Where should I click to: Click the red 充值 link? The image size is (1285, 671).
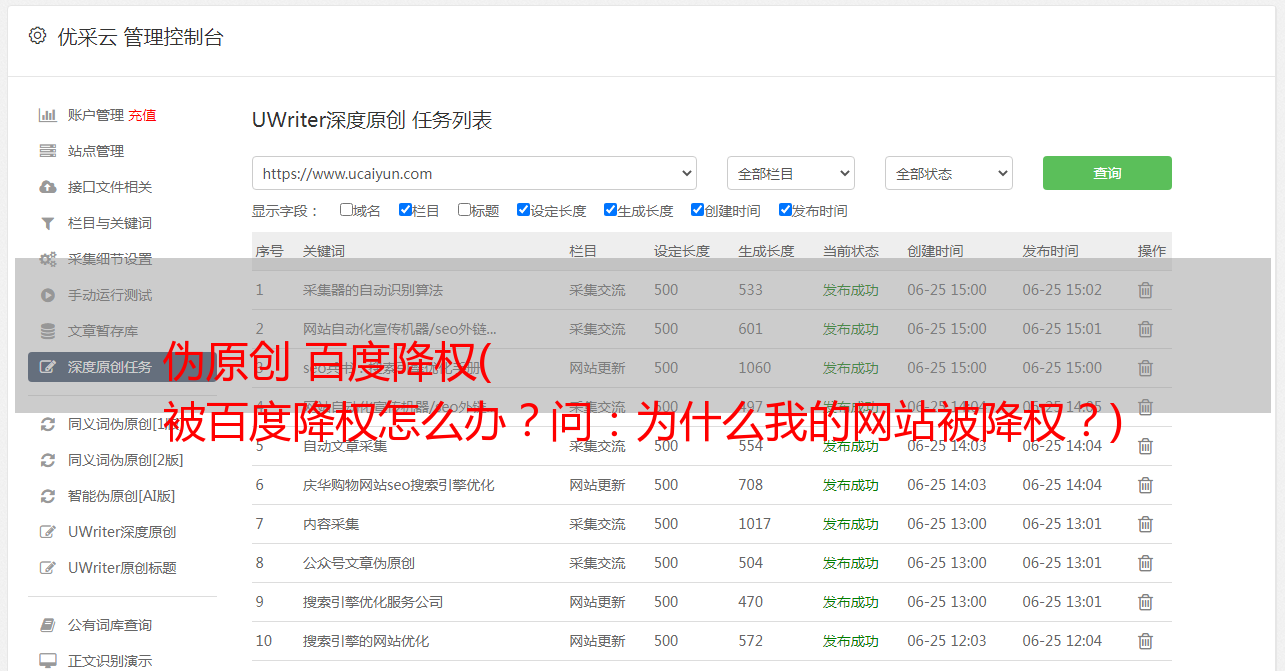pos(142,115)
